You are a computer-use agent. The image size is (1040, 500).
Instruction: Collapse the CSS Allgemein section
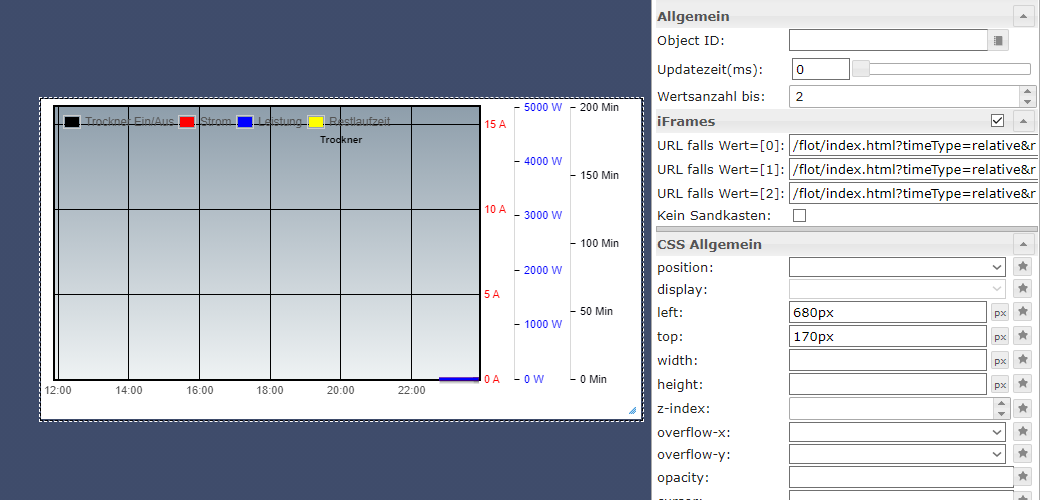tap(1023, 244)
